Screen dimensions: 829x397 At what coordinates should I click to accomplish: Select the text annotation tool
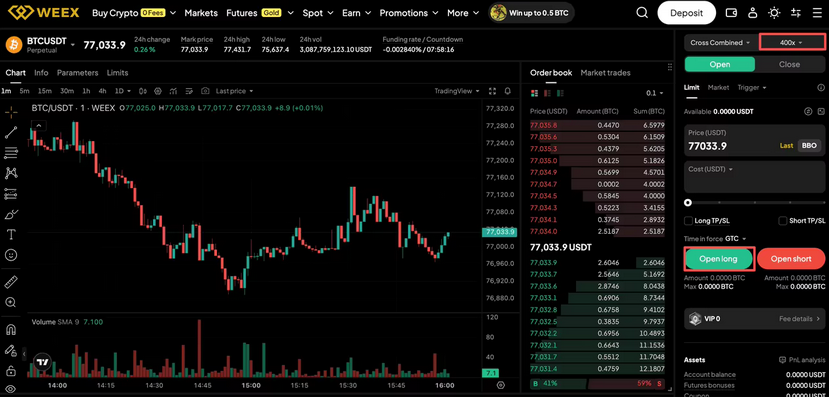coord(11,234)
